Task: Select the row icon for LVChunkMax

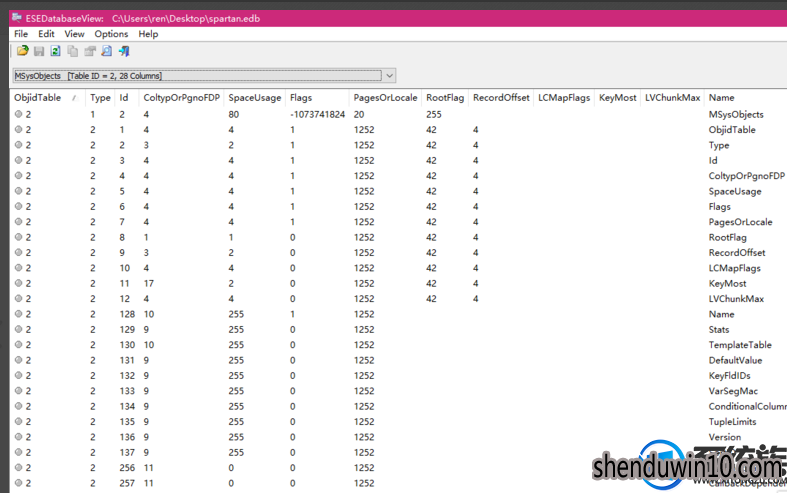Action: tap(19, 298)
